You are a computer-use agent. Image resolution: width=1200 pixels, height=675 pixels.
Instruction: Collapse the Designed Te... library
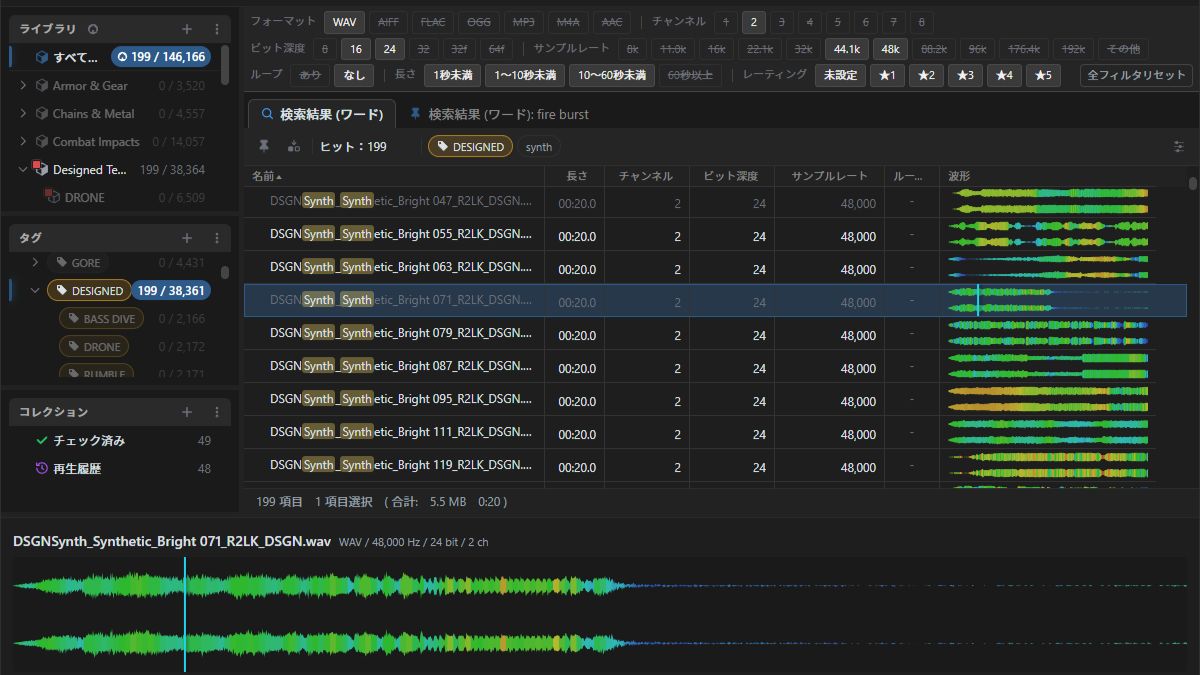(23, 170)
